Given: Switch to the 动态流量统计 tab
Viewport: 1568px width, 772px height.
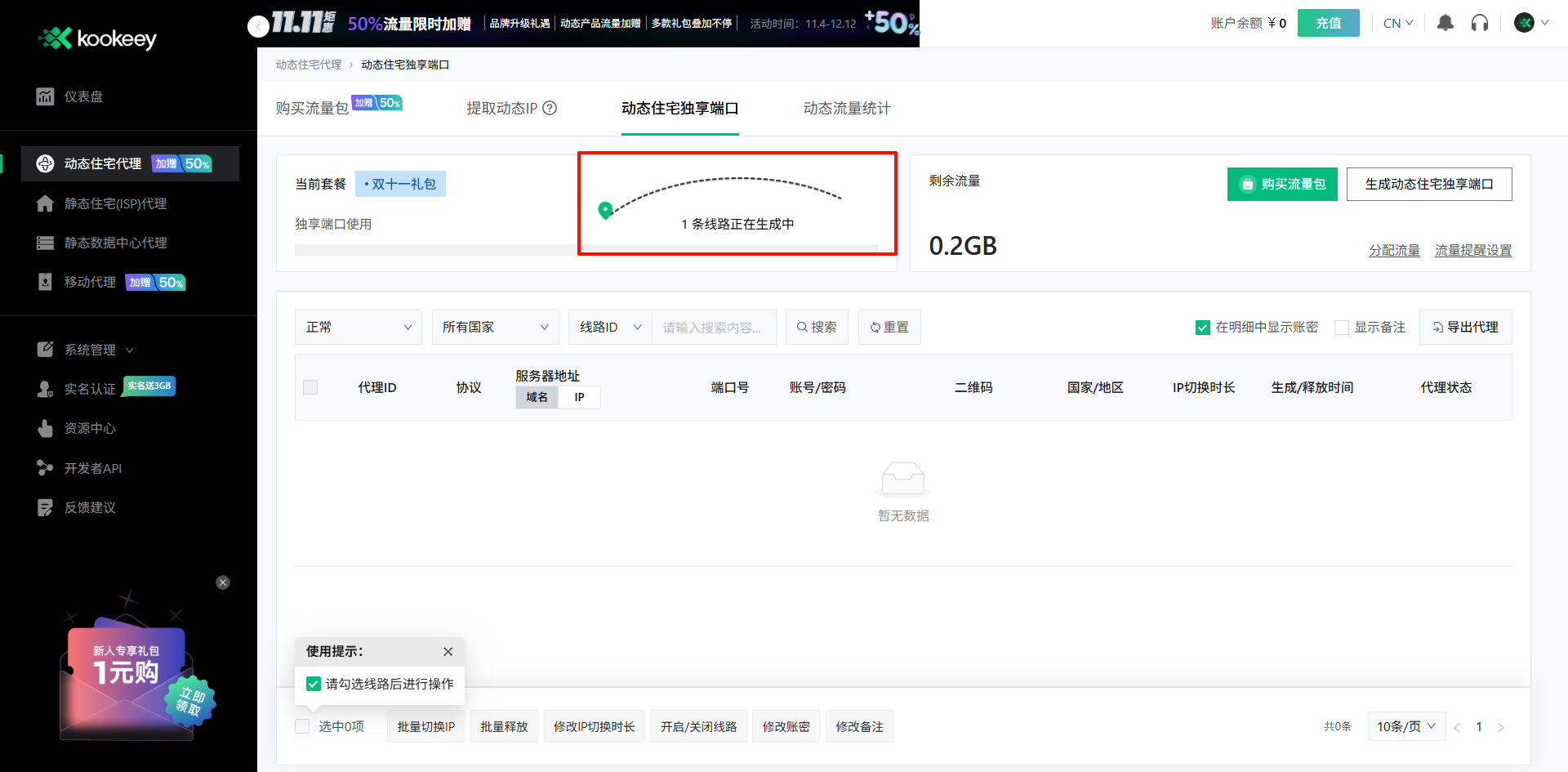Looking at the screenshot, I should (x=846, y=107).
